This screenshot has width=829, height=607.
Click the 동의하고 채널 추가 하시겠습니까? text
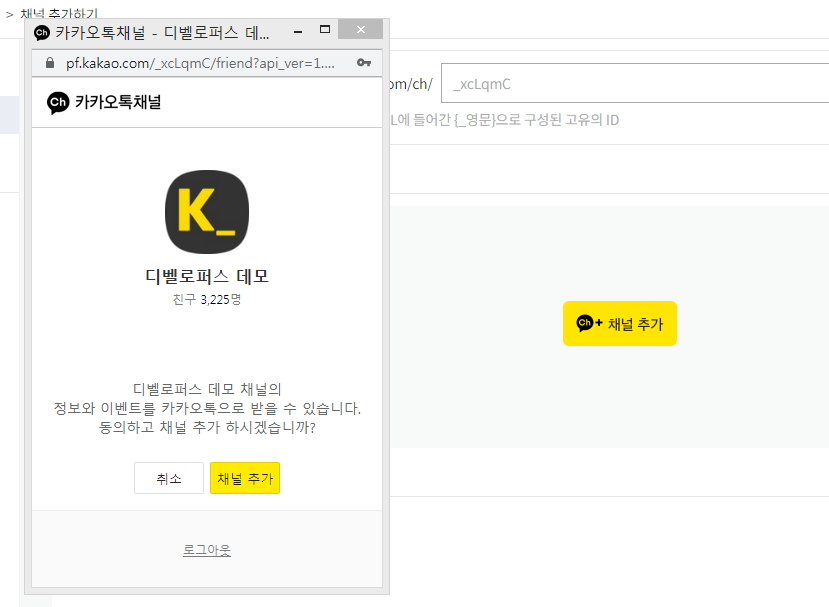207,427
